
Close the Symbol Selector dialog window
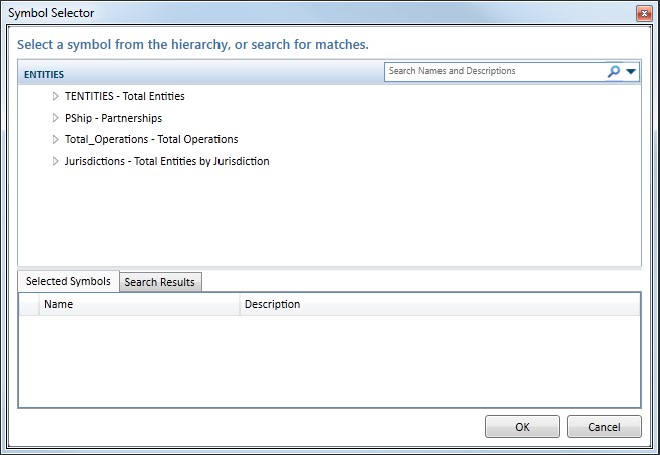(x=645, y=12)
